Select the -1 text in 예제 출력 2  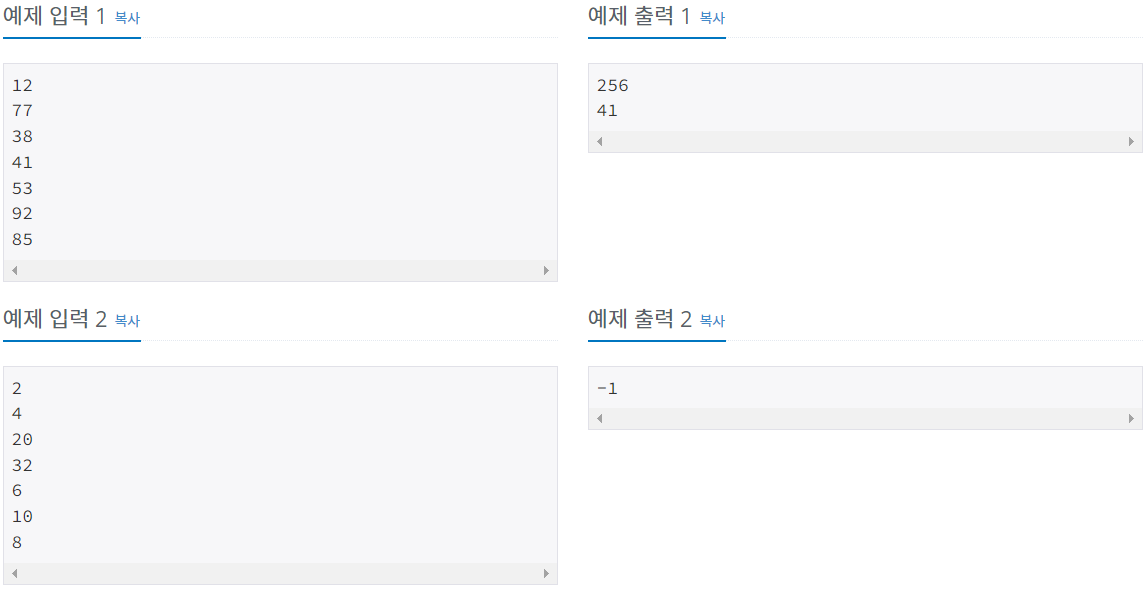tap(606, 387)
